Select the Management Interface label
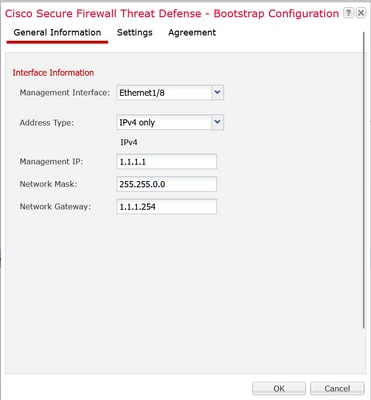The height and width of the screenshot is (400, 371). (x=65, y=93)
